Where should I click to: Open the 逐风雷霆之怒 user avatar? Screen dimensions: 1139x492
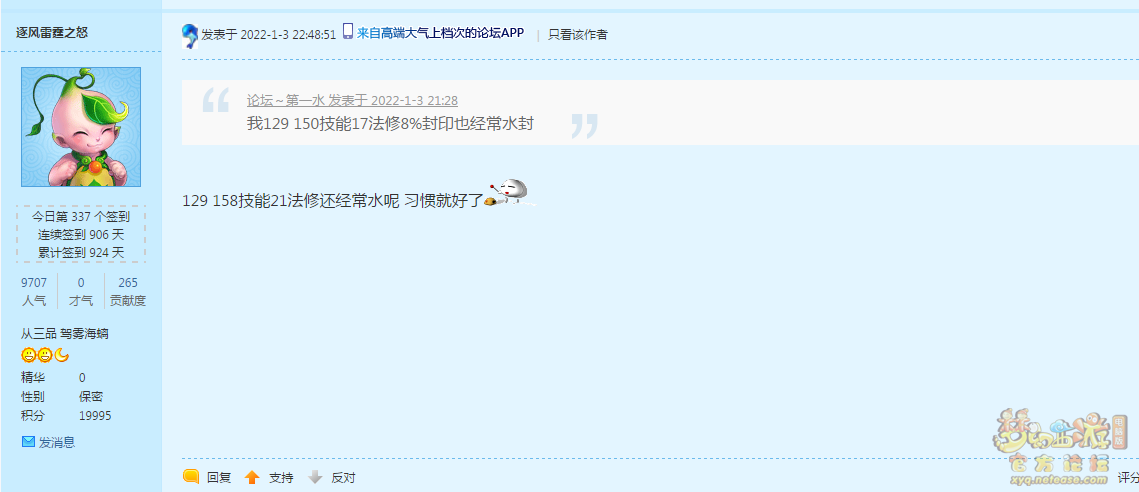(81, 127)
